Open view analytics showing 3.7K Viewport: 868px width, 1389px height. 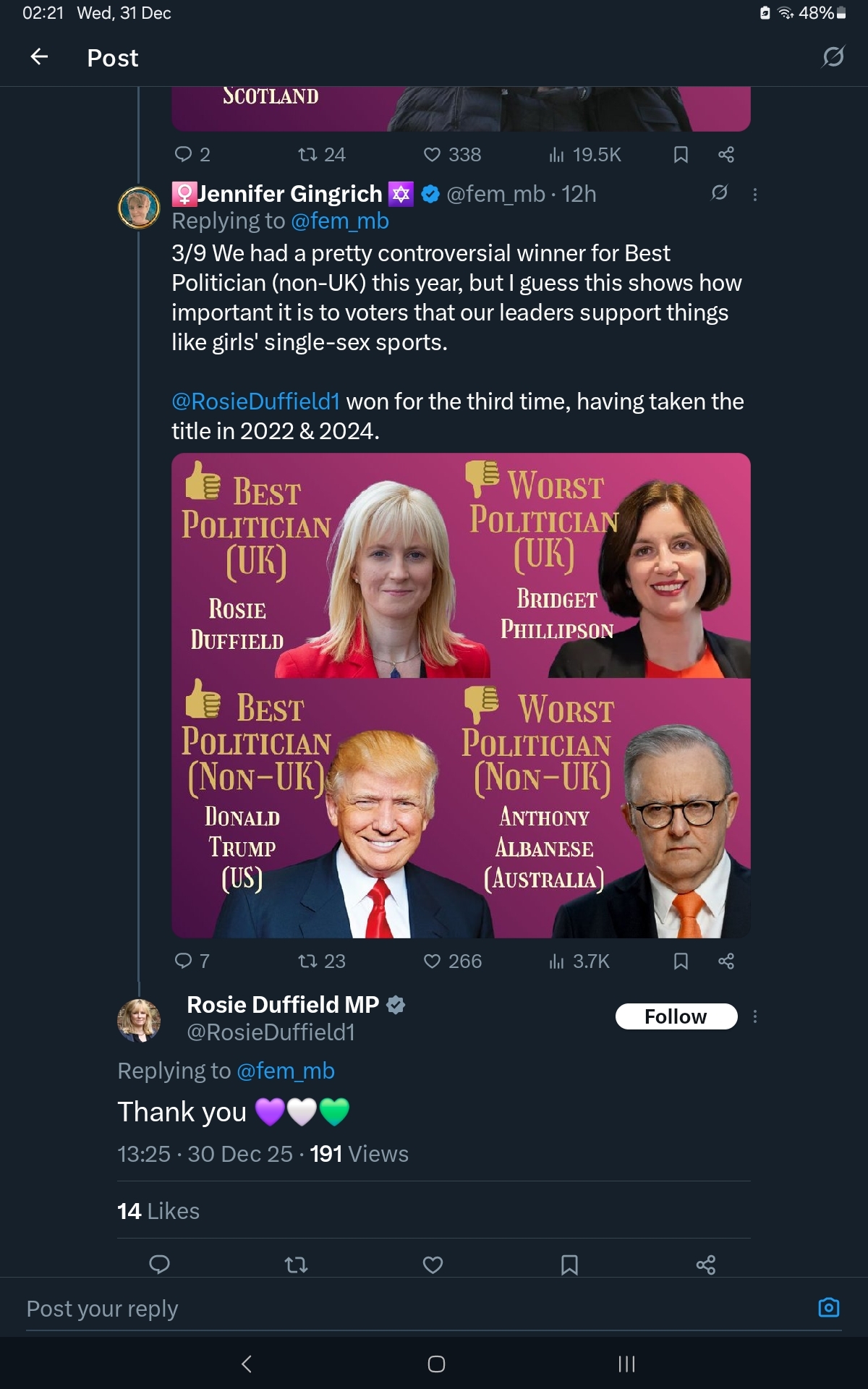579,961
